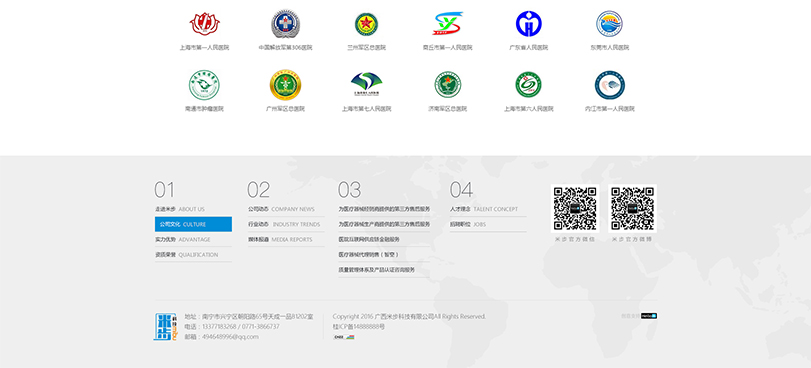The image size is (811, 368).
Task: Click the company logo in the footer
Action: (x=166, y=327)
